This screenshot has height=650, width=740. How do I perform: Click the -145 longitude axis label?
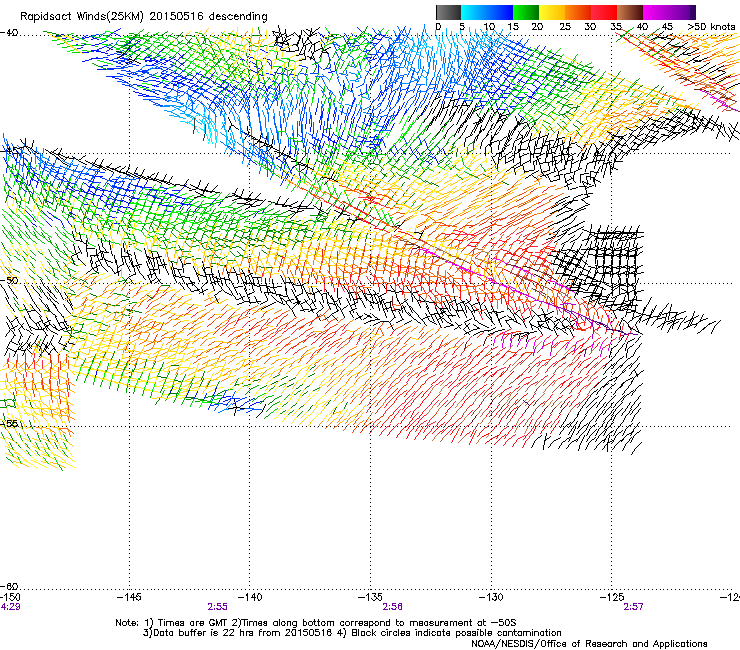click(x=129, y=597)
